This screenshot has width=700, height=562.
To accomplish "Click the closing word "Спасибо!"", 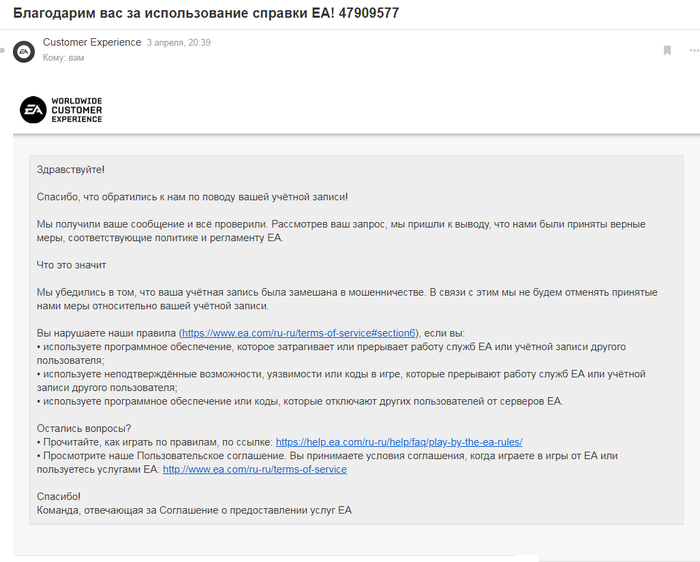I will [x=58, y=496].
